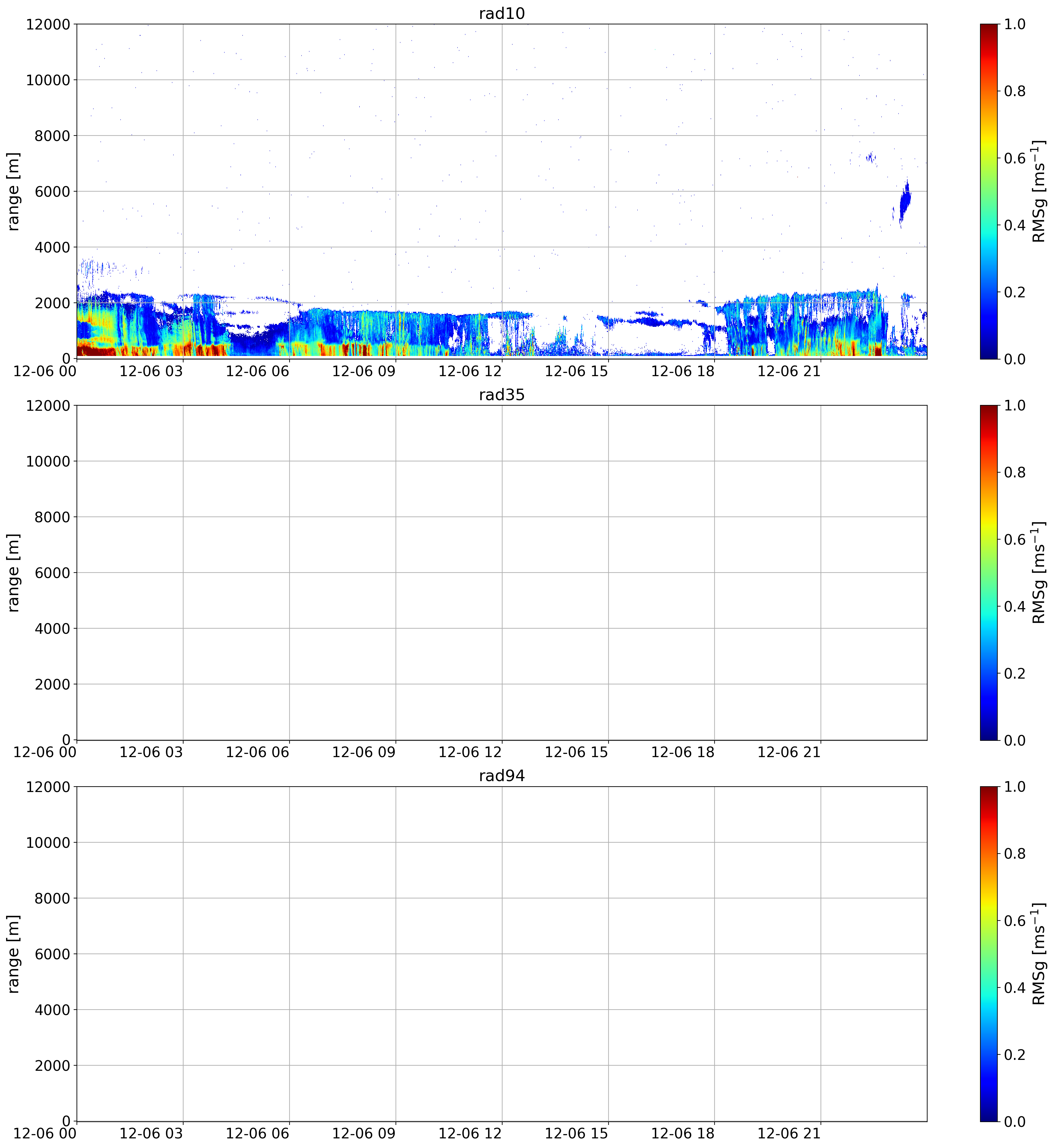This screenshot has width=1055, height=1148.
Task: Click the RMSg label beside rad10 colorbar
Action: pyautogui.click(x=1039, y=191)
